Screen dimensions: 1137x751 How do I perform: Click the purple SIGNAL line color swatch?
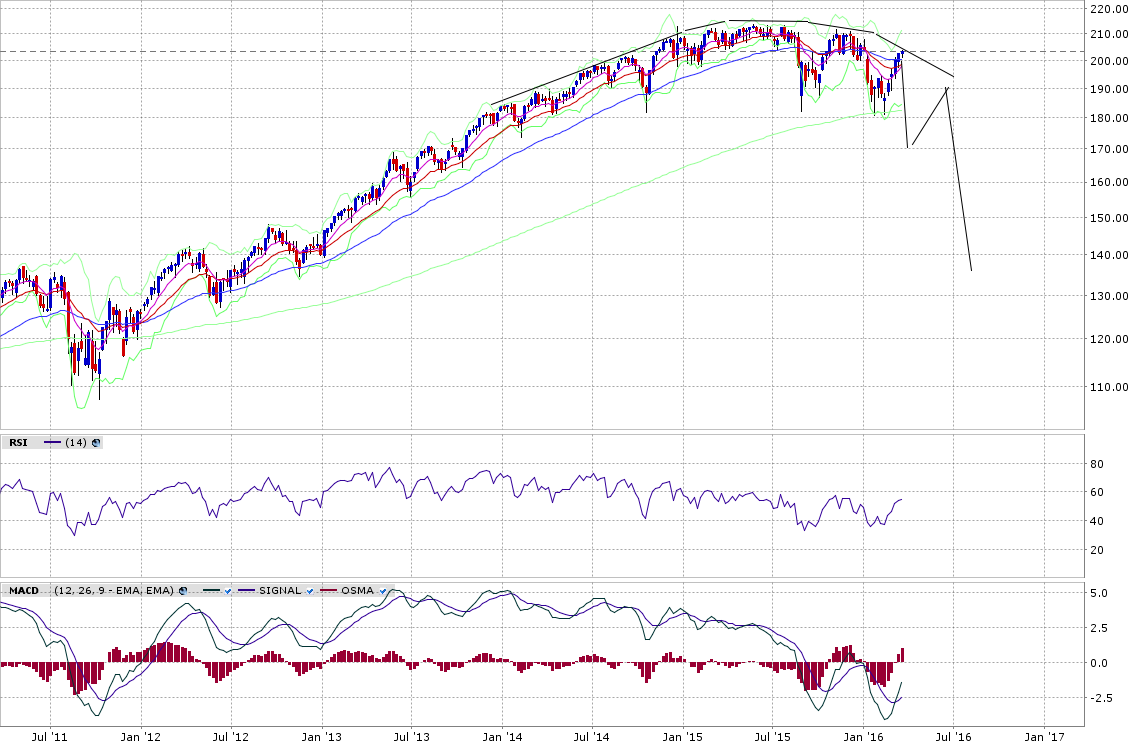[247, 590]
